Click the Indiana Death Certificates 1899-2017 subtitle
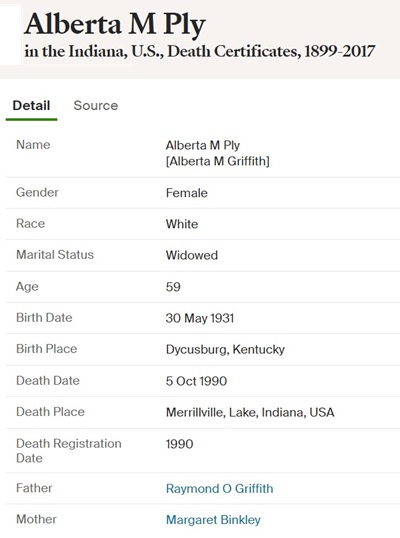The width and height of the screenshot is (400, 538). click(200, 51)
